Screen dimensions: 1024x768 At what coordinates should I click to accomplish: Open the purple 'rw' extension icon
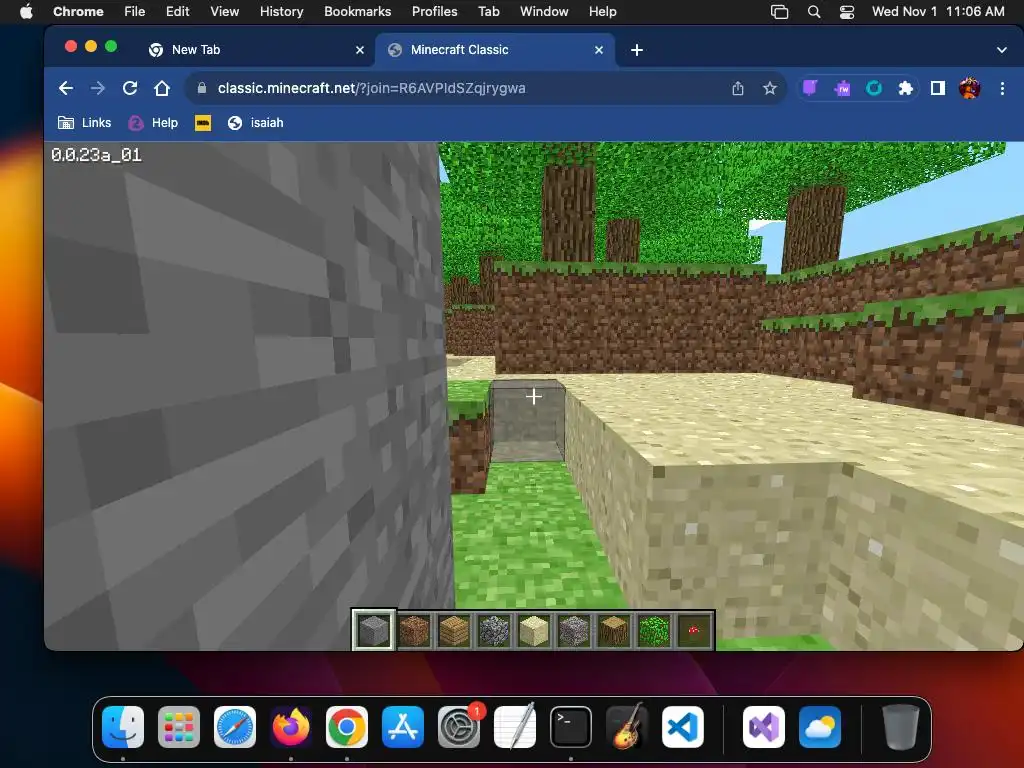(x=842, y=88)
